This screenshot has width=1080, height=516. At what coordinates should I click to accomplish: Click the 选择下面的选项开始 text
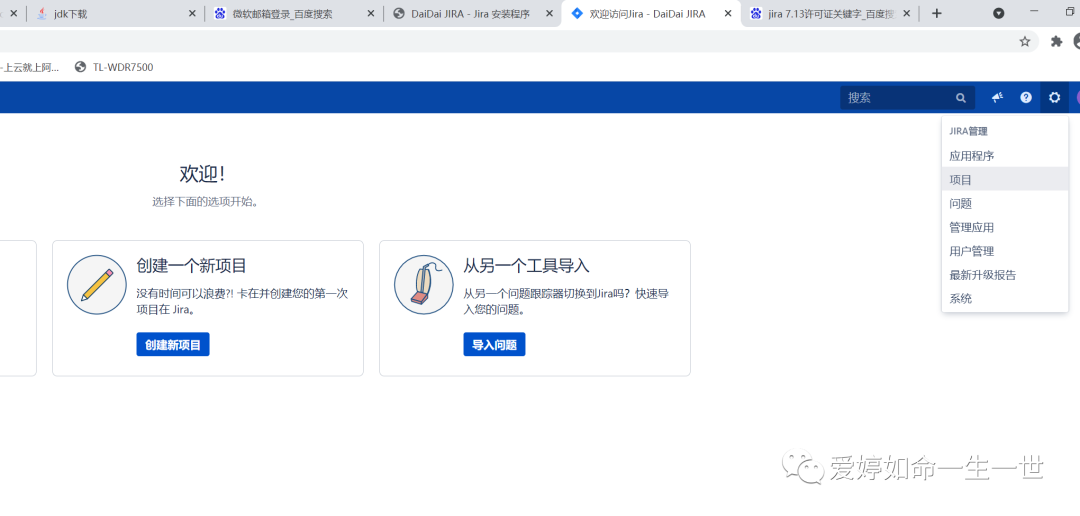(205, 203)
